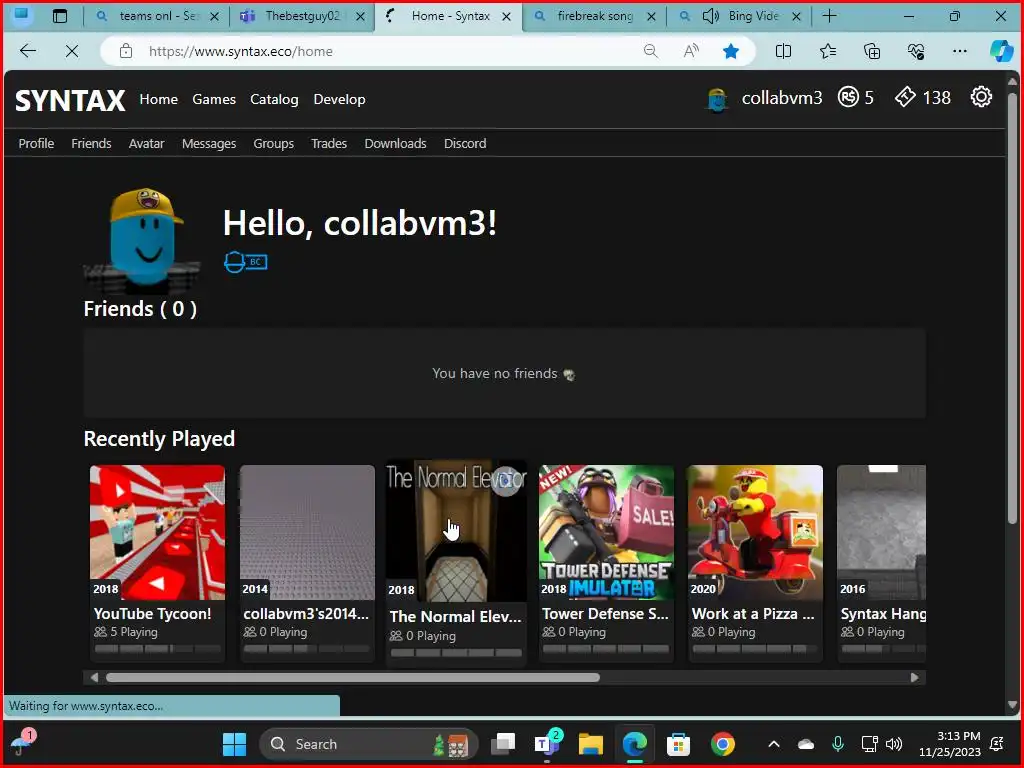Open the Develop nav link

point(340,99)
